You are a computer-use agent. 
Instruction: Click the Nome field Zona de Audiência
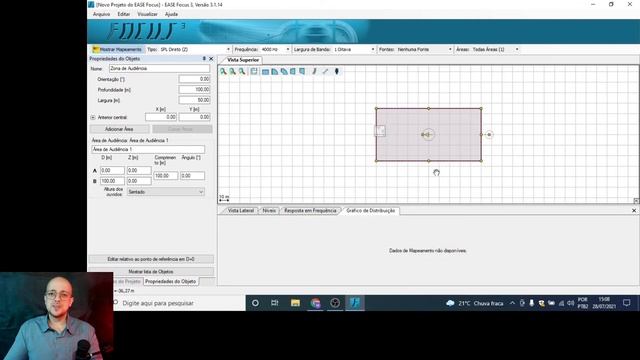tap(160, 69)
